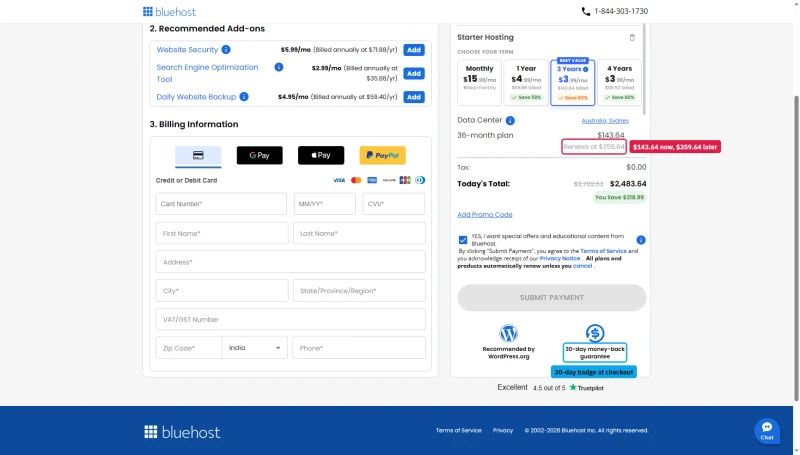Open the Australia, Sydney data center link
Viewport: 800px width, 455px height.
coord(605,120)
